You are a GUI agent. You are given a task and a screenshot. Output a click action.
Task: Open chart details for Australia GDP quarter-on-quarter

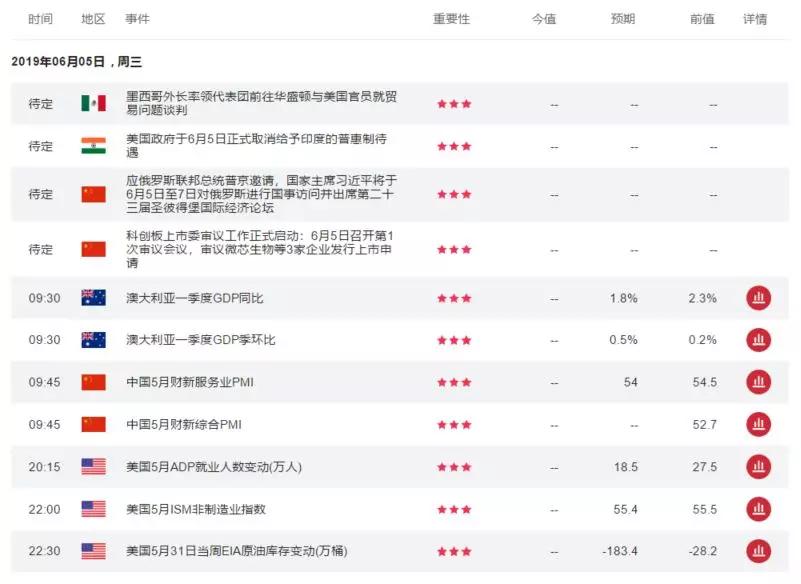point(758,340)
